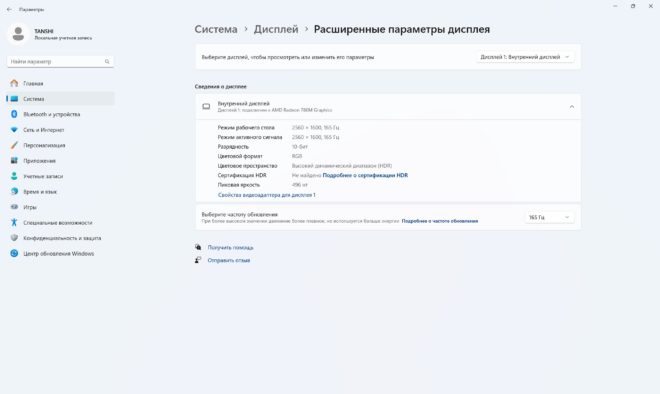Screen dimensions: 660x394
Task: Open Bluetooth и устройства settings
Action: tap(61, 114)
